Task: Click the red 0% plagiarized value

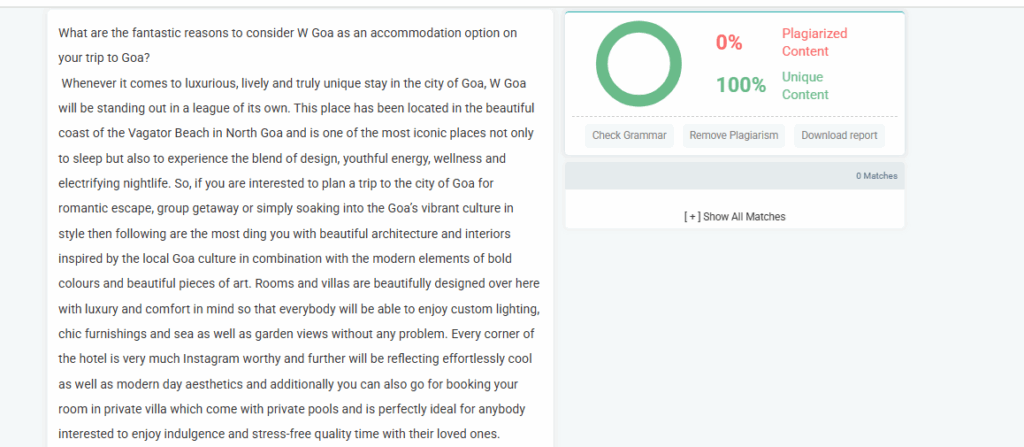Action: (729, 42)
